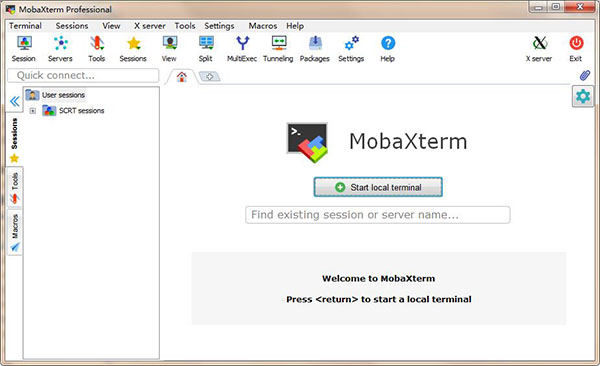Focus the Find existing session search field
Viewport: 600px width, 366px height.
[x=378, y=215]
